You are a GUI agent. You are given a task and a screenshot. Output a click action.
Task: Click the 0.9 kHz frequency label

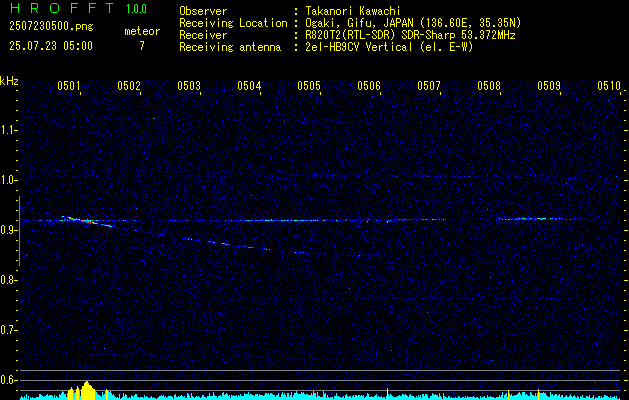[x=8, y=230]
